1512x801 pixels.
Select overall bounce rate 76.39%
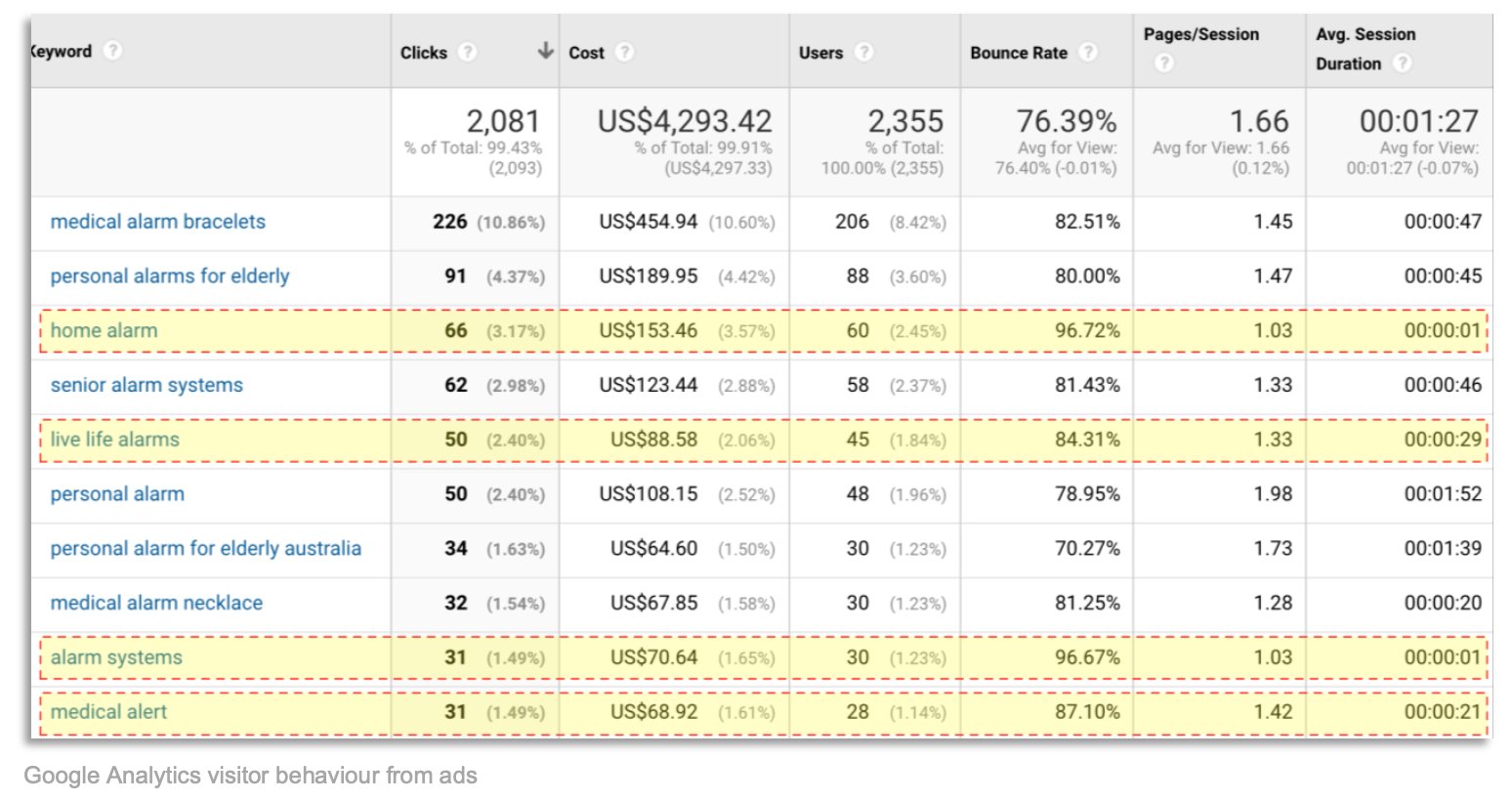(1067, 121)
